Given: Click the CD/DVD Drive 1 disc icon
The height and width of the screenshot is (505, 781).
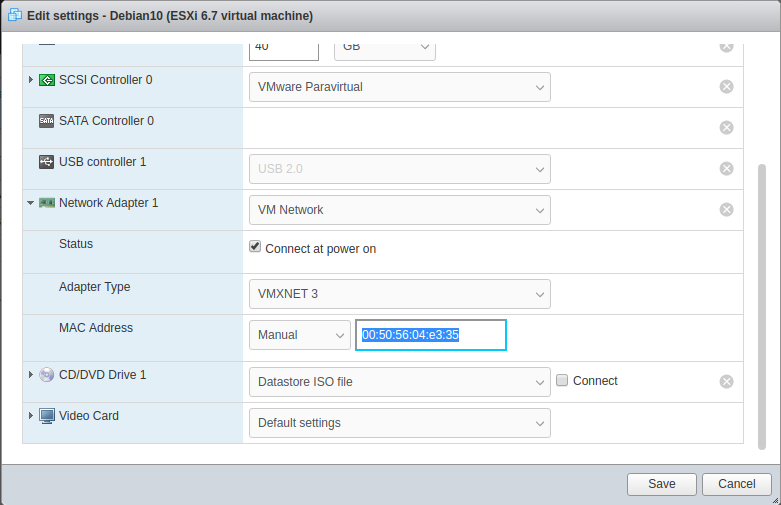Looking at the screenshot, I should coord(47,375).
